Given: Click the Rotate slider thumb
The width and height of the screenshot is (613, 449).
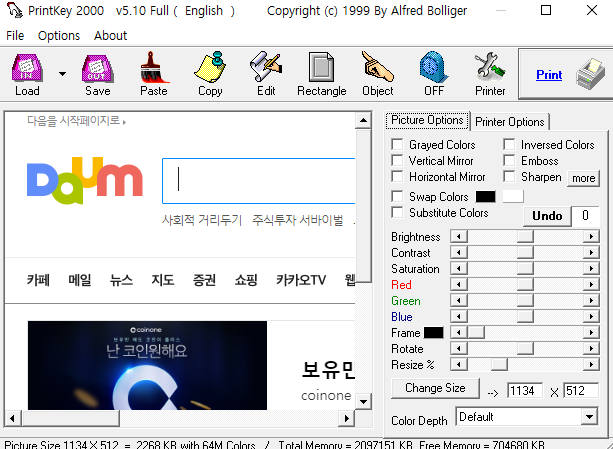Looking at the screenshot, I should tap(525, 349).
